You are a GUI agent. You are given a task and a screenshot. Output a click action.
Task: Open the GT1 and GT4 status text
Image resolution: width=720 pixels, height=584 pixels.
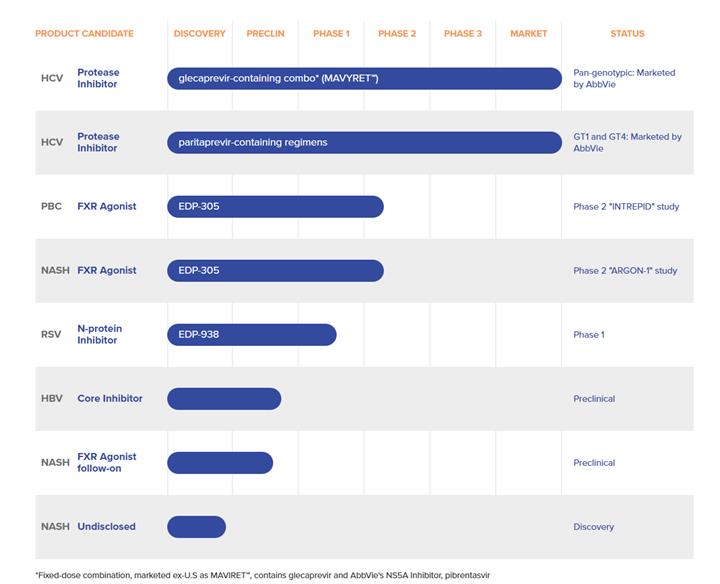point(627,142)
